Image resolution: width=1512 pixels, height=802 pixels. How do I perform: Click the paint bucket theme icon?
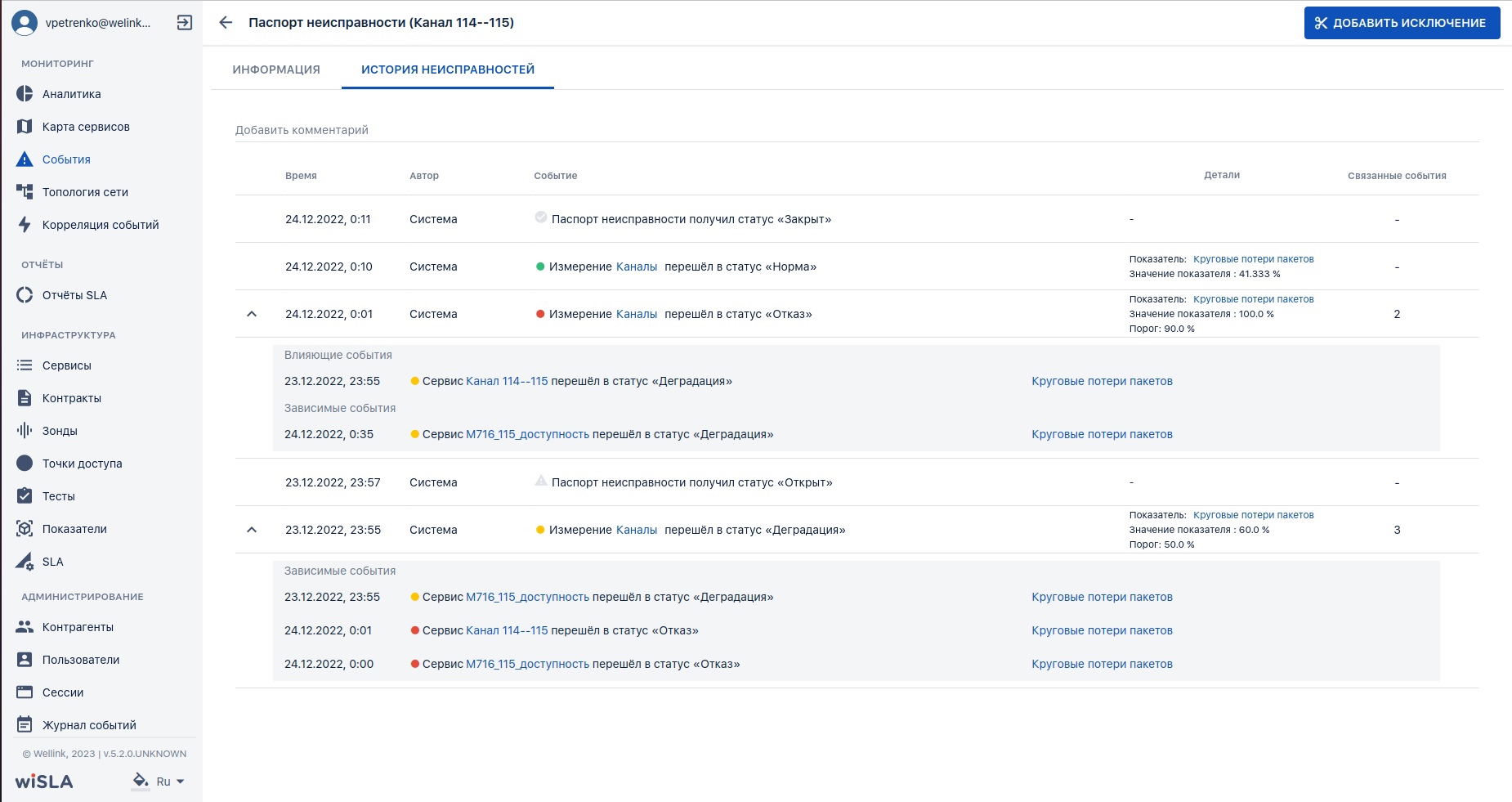click(141, 781)
